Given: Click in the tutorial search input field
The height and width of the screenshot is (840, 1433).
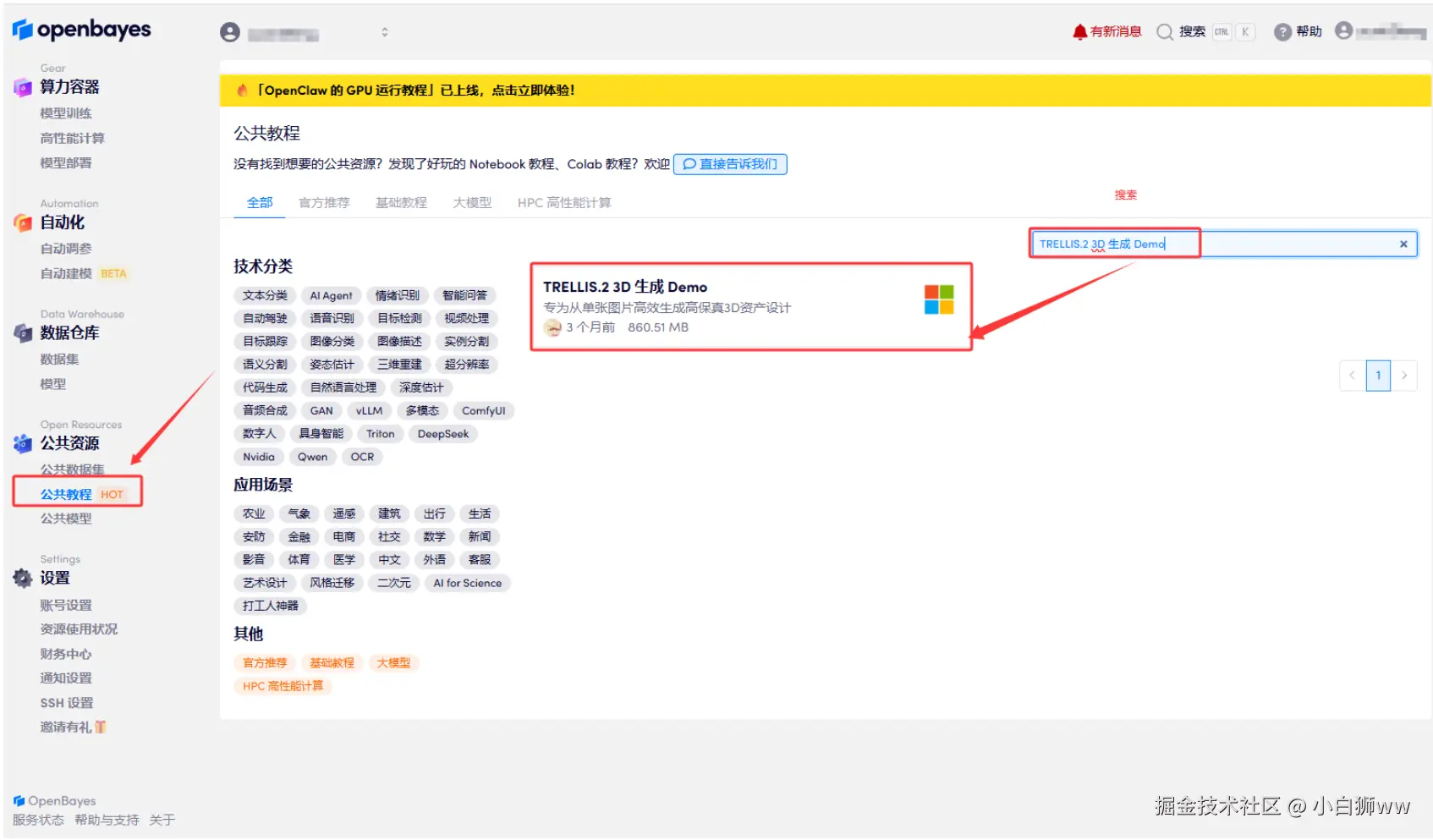Looking at the screenshot, I should pos(1222,244).
